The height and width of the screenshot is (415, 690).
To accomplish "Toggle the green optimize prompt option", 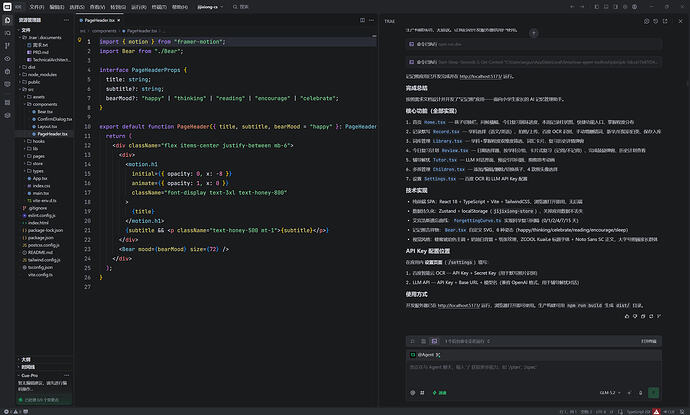I will 440,393.
